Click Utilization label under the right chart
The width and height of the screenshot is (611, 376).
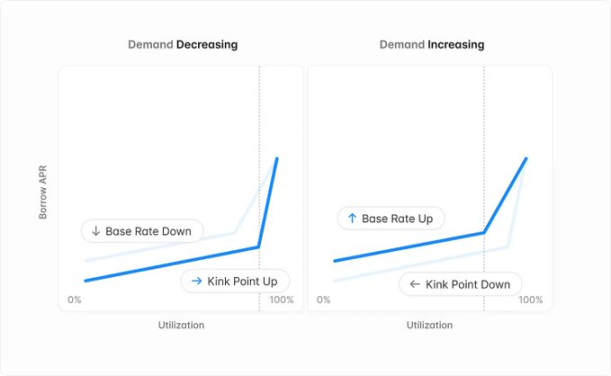[430, 325]
